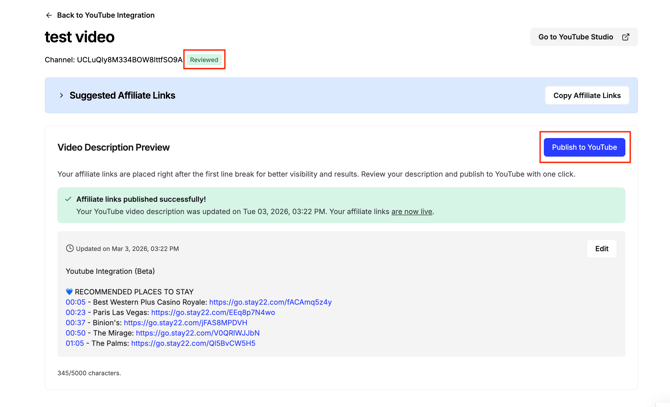Image resolution: width=670 pixels, height=407 pixels.
Task: Click the blue heart emoji icon
Action: click(69, 292)
